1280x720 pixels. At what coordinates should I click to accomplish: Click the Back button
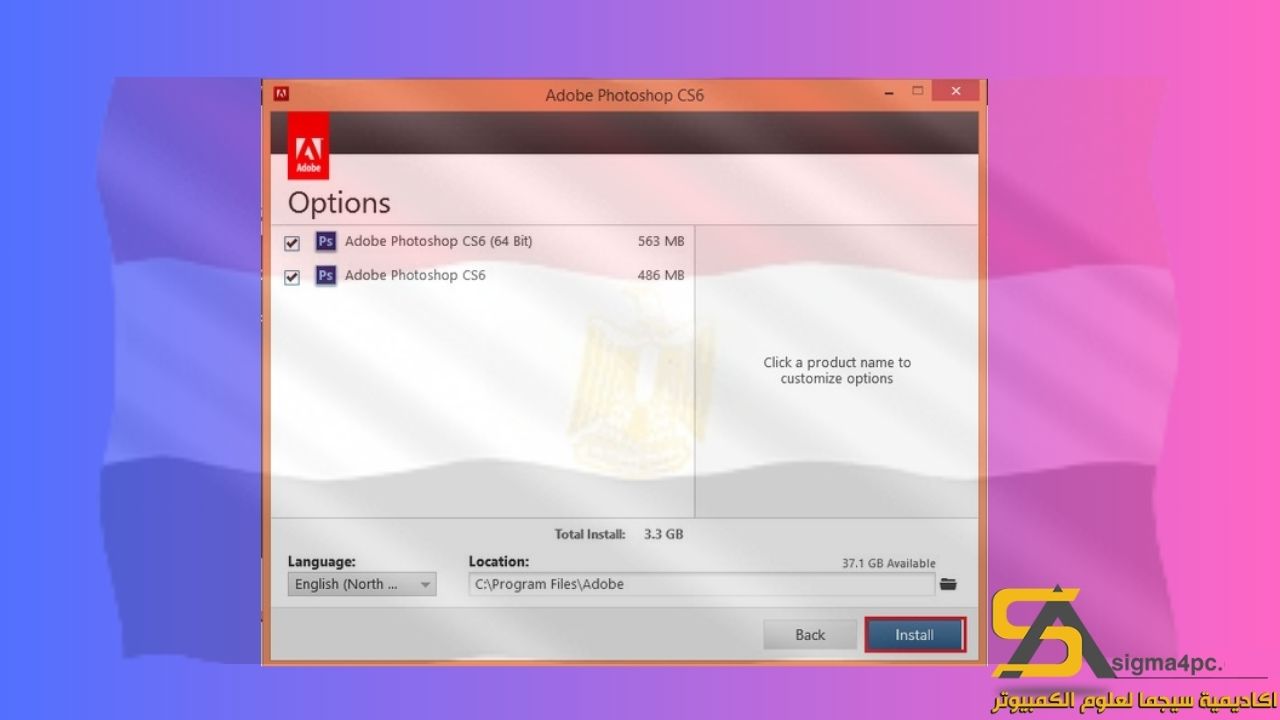click(810, 635)
